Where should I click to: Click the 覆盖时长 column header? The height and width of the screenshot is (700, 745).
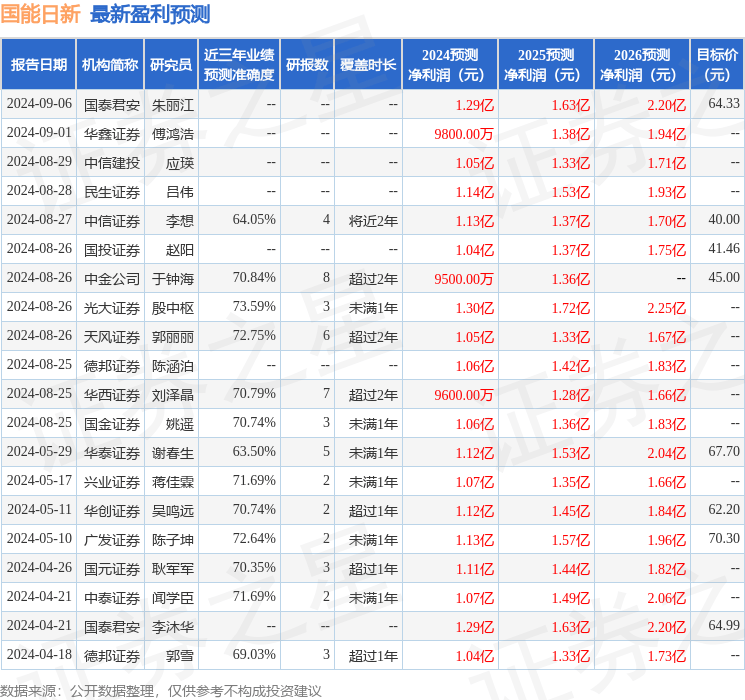(368, 65)
